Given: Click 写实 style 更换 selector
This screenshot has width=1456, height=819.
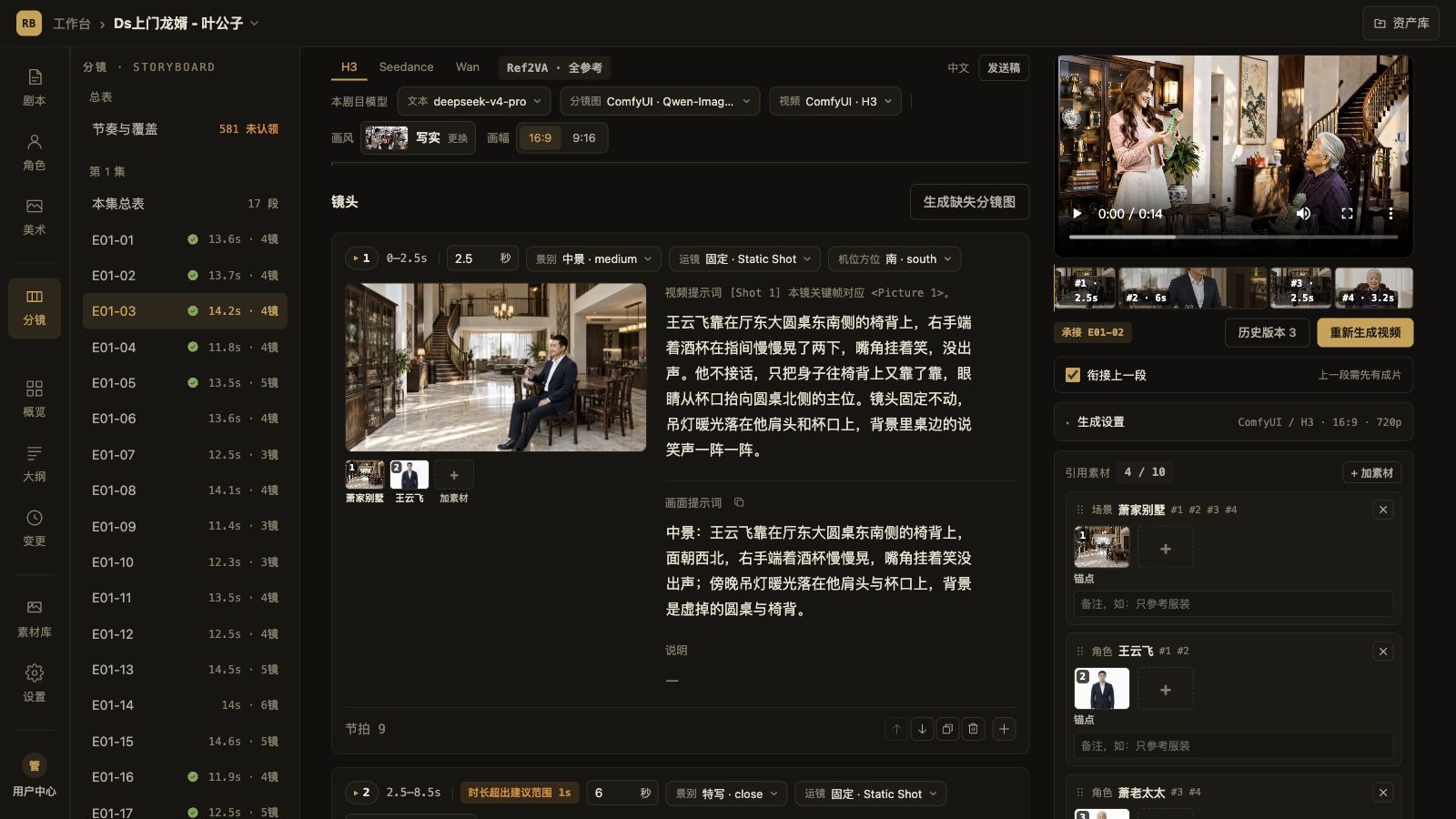Looking at the screenshot, I should [418, 138].
